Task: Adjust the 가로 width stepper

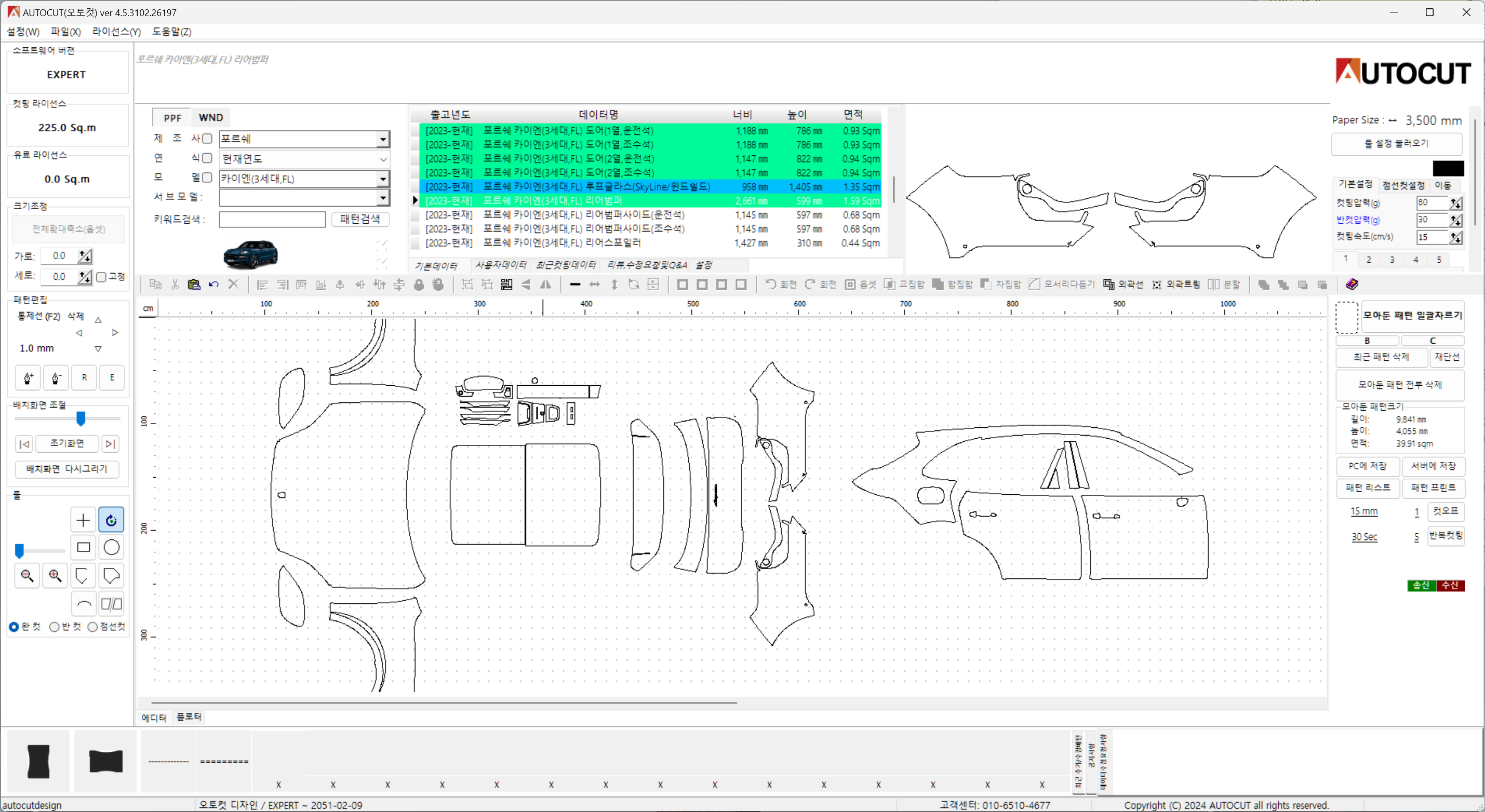Action: click(85, 256)
